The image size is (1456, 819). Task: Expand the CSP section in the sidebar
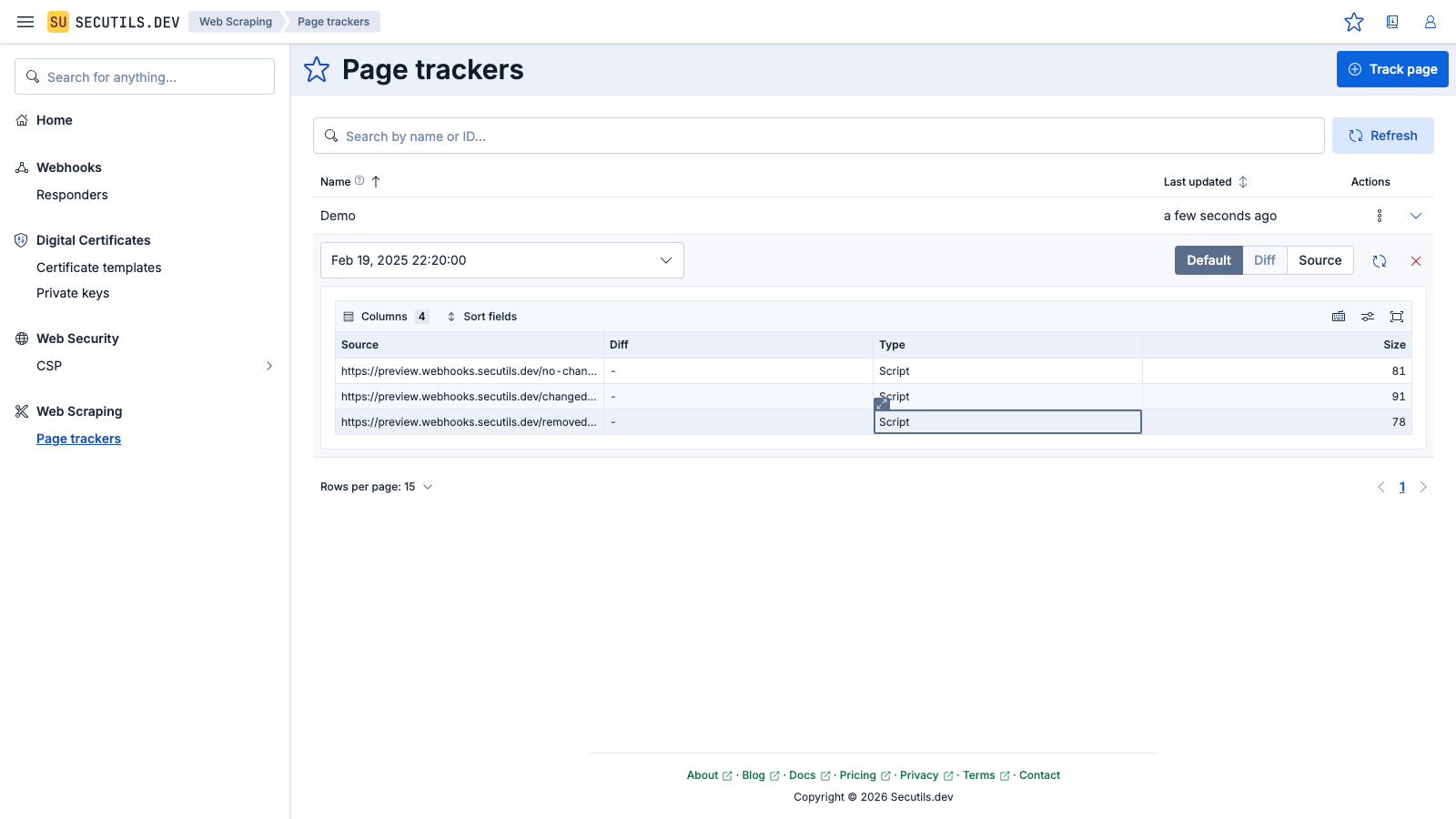coord(268,365)
